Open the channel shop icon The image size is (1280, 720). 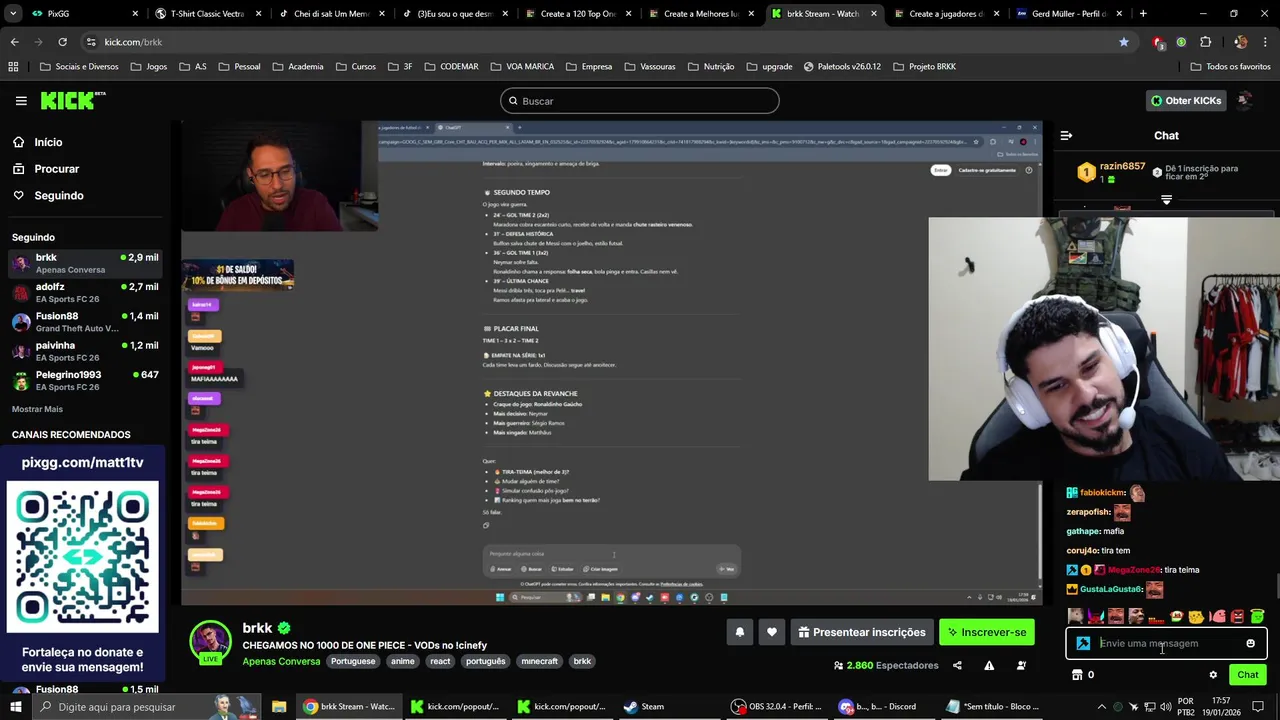1077,675
